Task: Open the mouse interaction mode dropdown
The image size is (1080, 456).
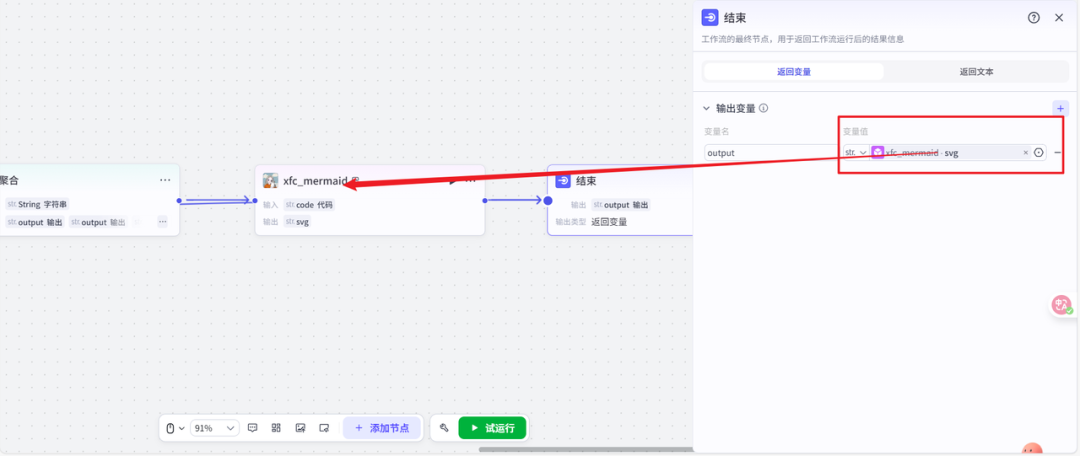Action: point(176,428)
